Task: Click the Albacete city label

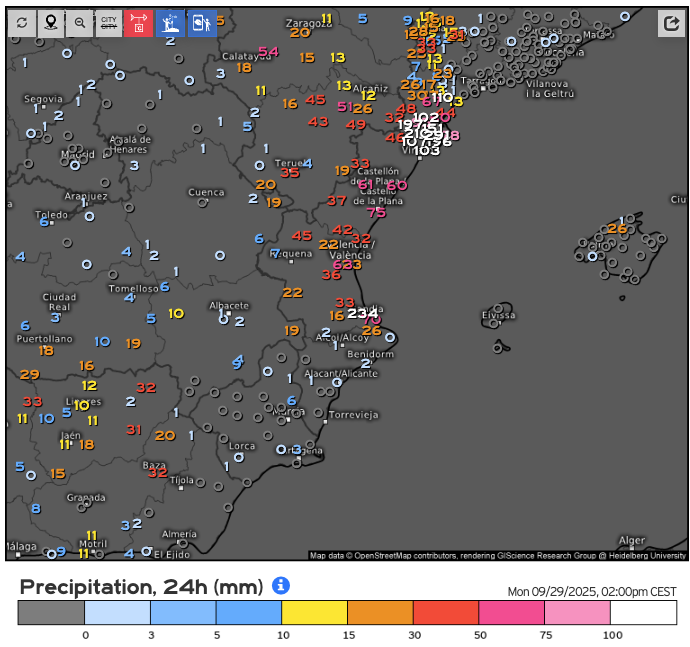Action: coord(228,305)
